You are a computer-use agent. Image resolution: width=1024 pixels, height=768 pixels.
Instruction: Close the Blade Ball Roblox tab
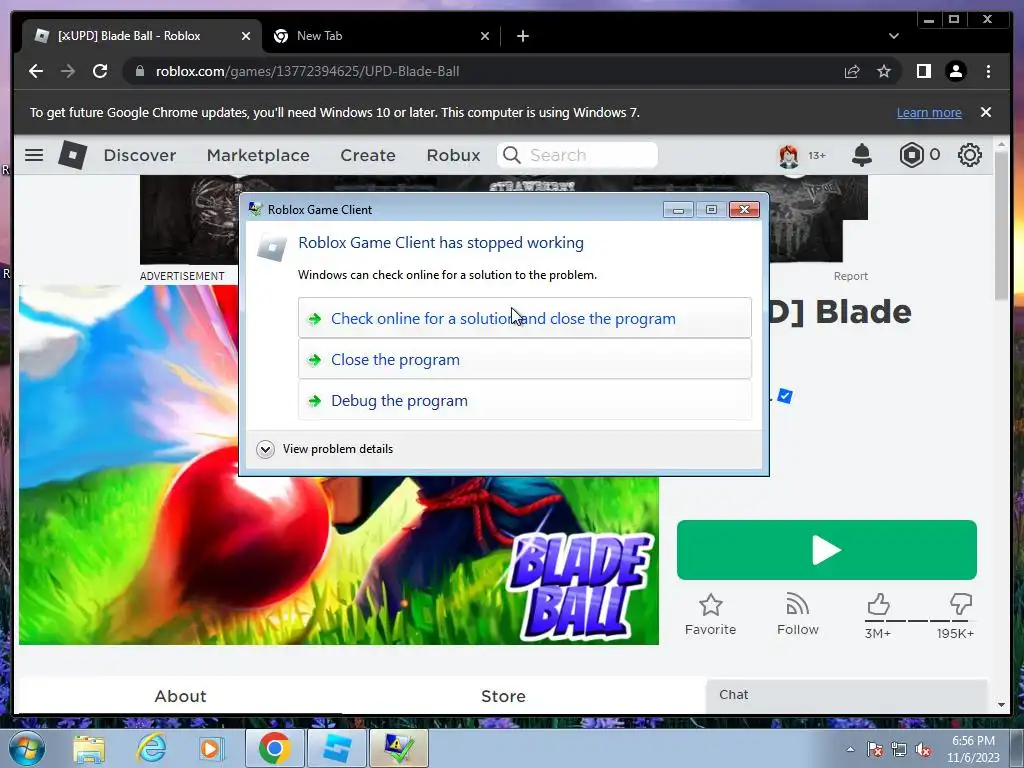(246, 36)
